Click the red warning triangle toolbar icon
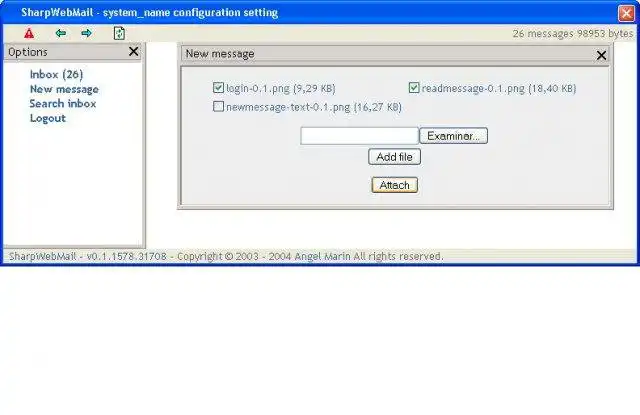This screenshot has height=415, width=640. pos(29,33)
